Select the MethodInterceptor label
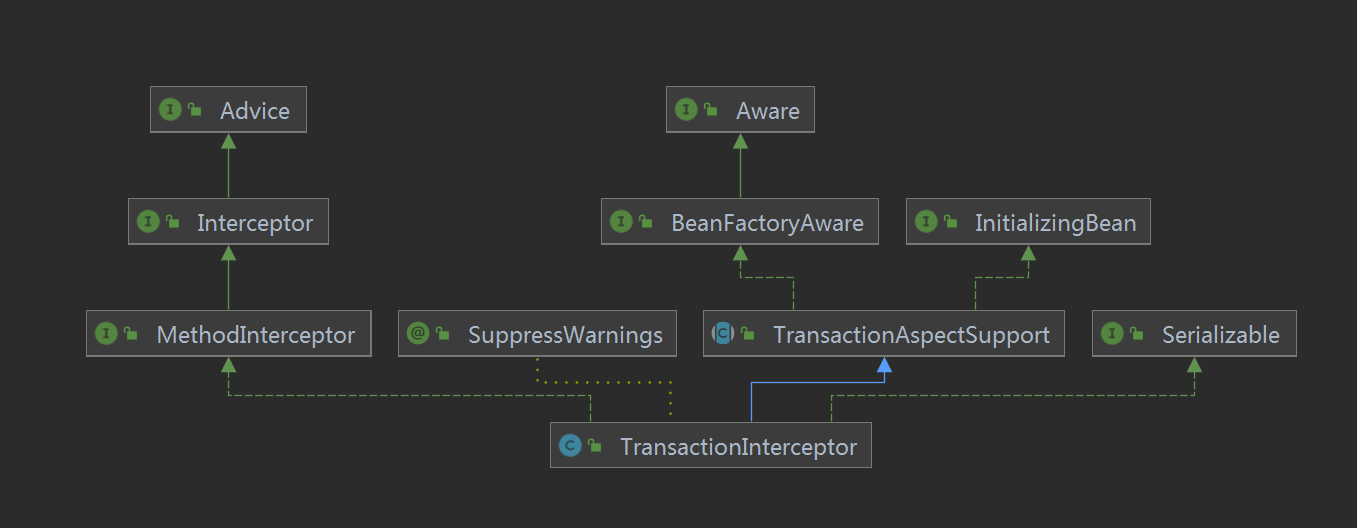 (x=255, y=335)
